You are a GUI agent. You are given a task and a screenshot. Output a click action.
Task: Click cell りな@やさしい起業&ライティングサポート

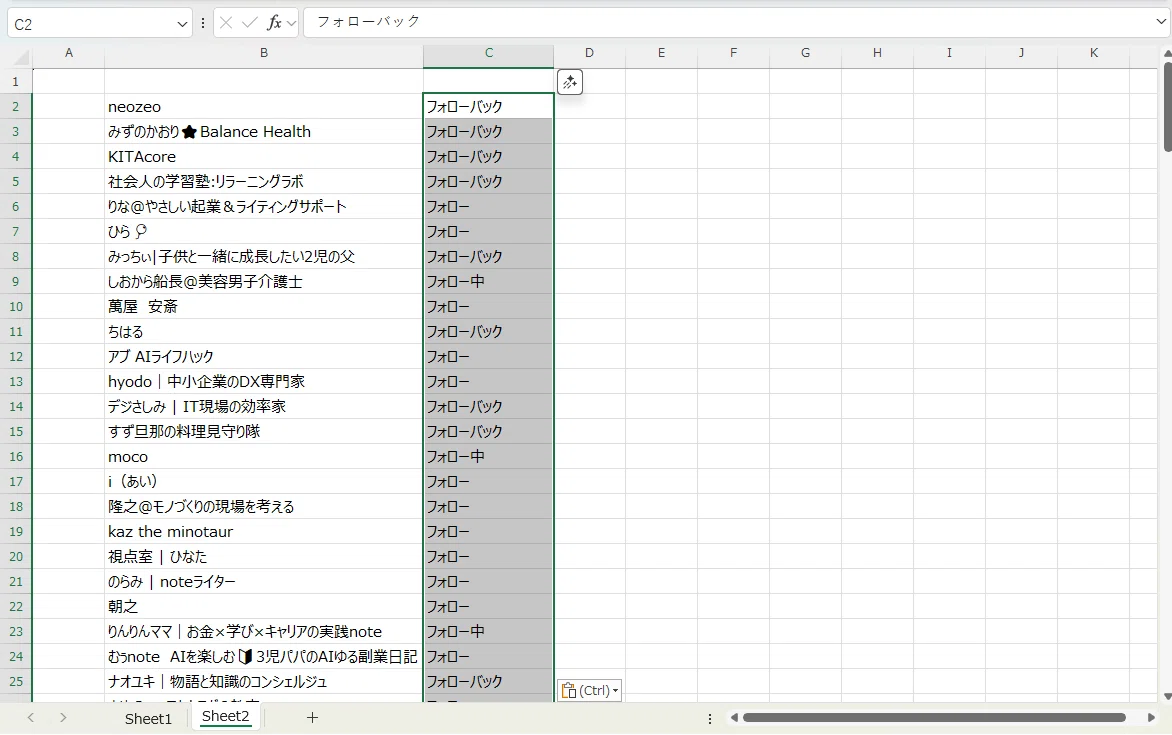pos(264,206)
